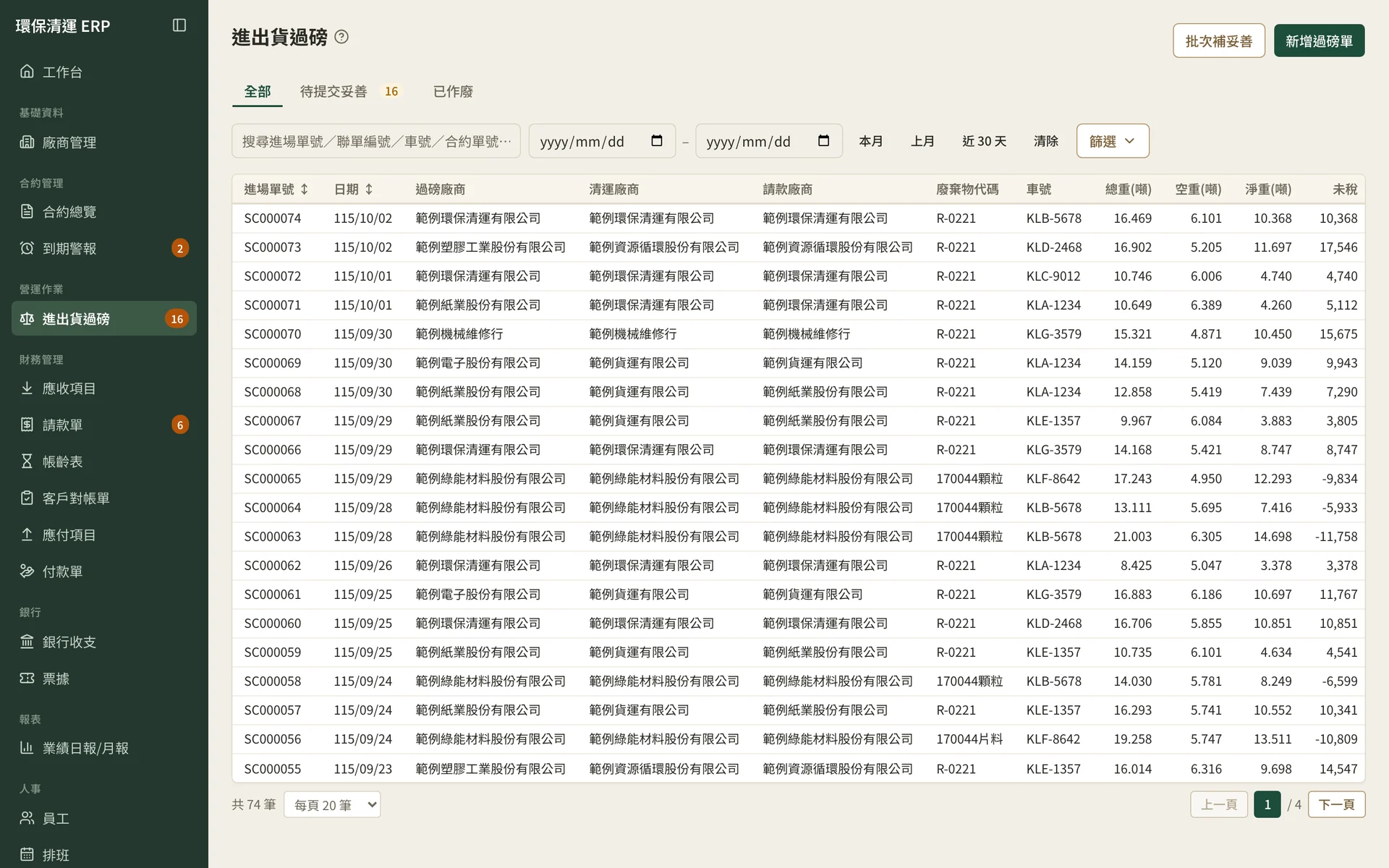
Task: Click the scale icon for 進出貨過磅
Action: click(x=27, y=318)
